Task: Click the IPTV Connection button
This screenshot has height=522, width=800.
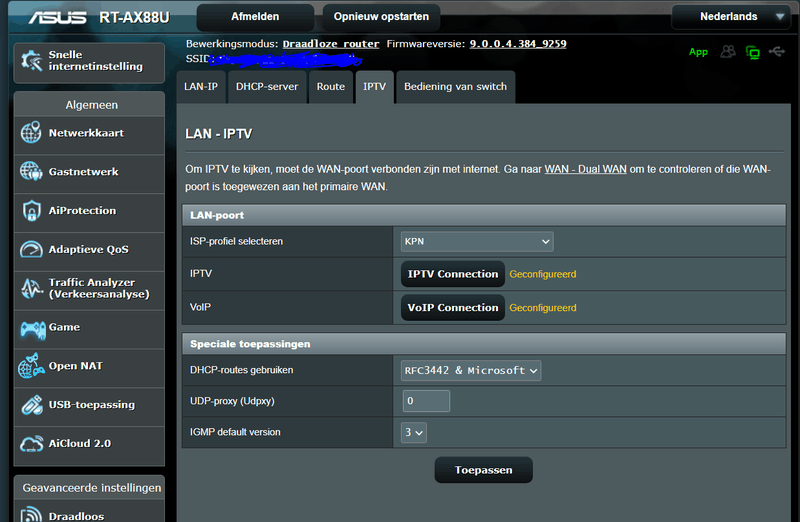Action: point(453,274)
